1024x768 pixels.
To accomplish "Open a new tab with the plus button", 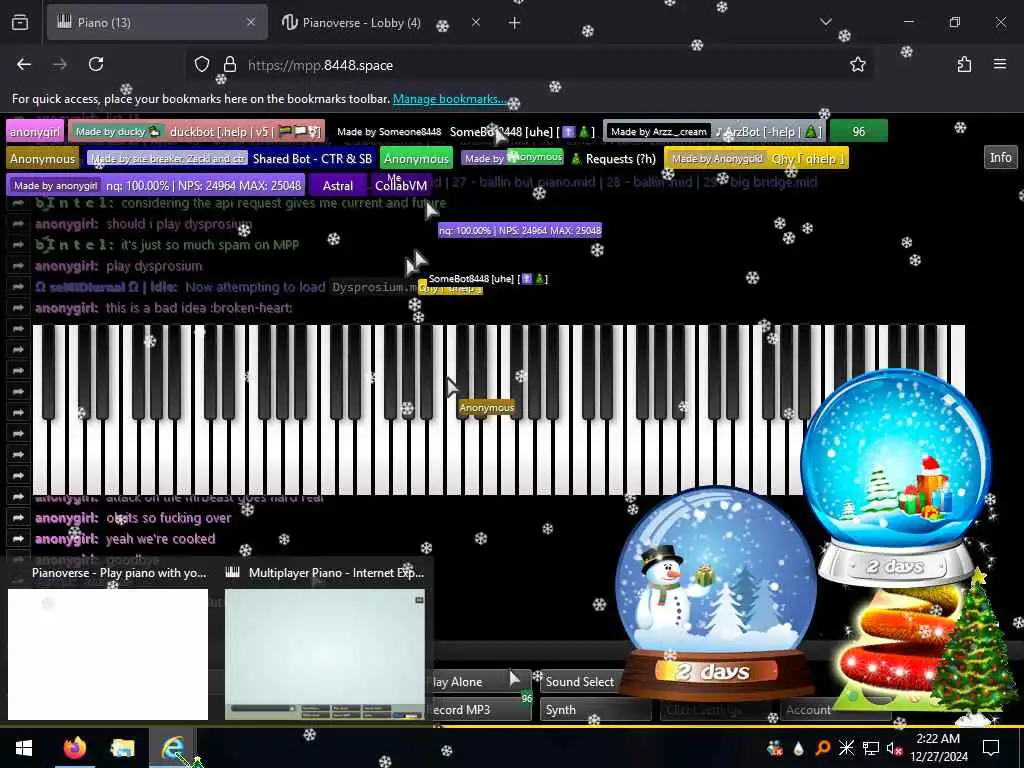I will pyautogui.click(x=515, y=23).
